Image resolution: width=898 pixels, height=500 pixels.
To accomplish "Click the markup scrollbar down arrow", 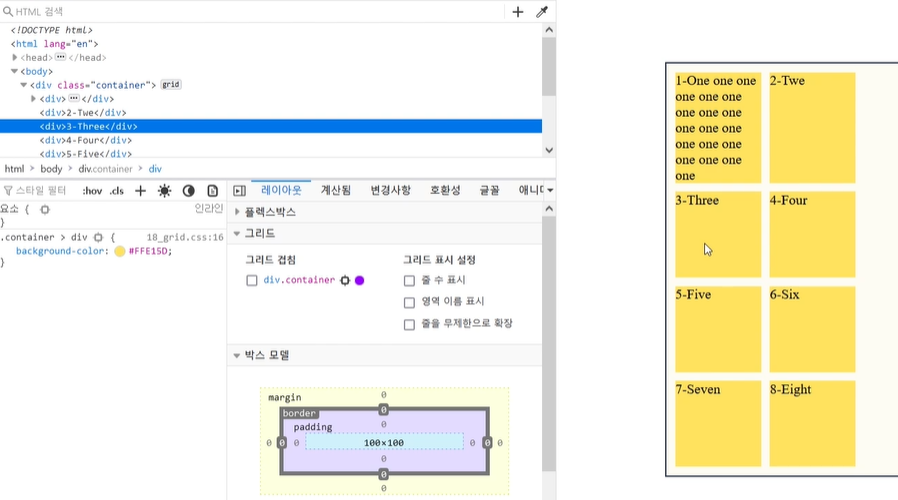I will point(549,150).
